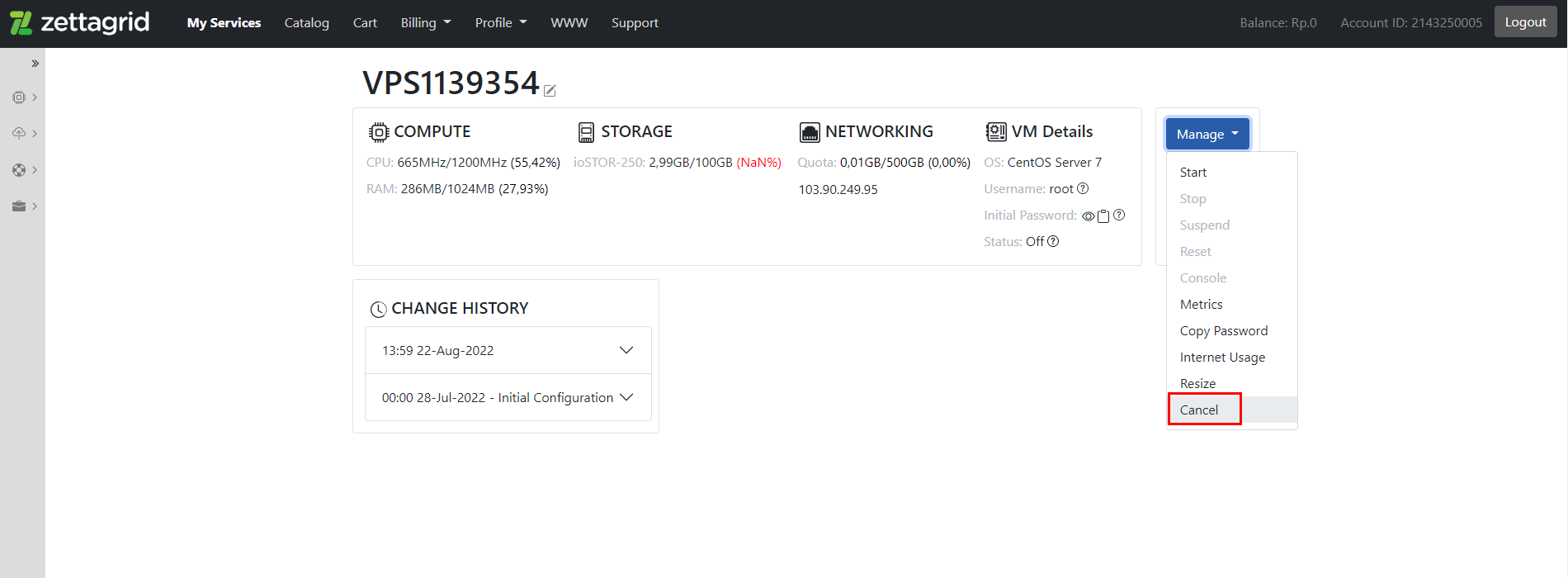Toggle the Manage dropdown button
The image size is (1568, 578).
coord(1207,134)
